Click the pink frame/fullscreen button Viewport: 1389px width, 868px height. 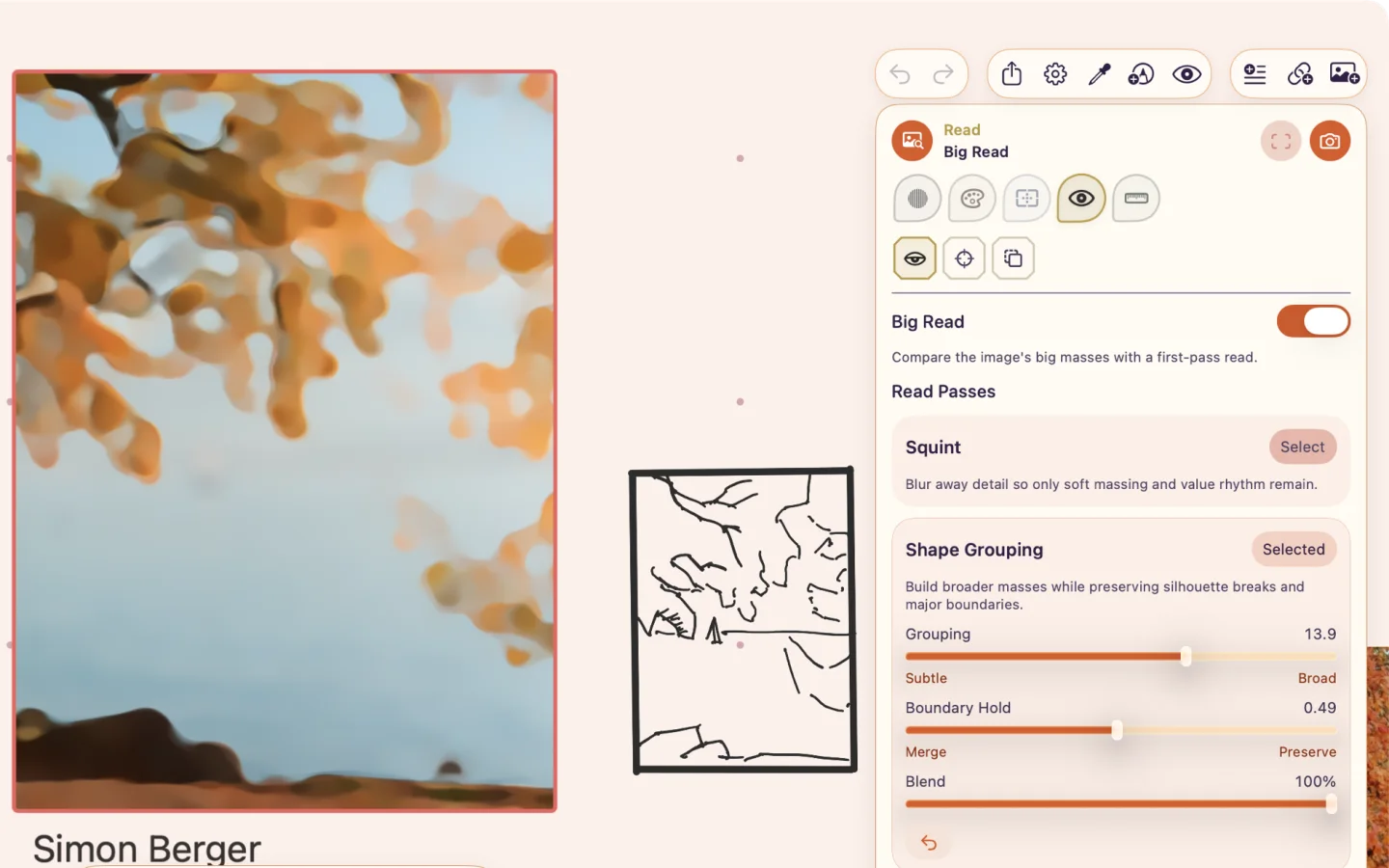click(x=1281, y=141)
